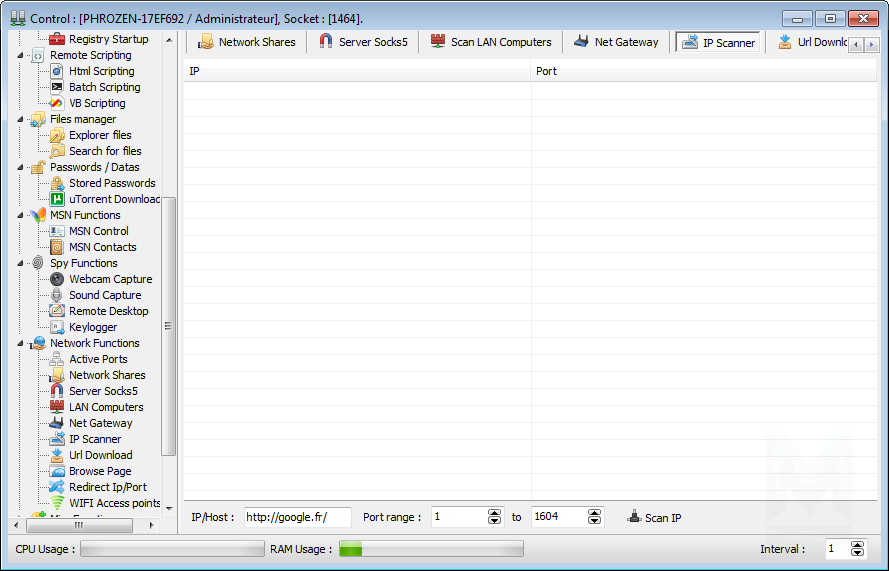Increase the Interval spinner value

click(x=857, y=544)
